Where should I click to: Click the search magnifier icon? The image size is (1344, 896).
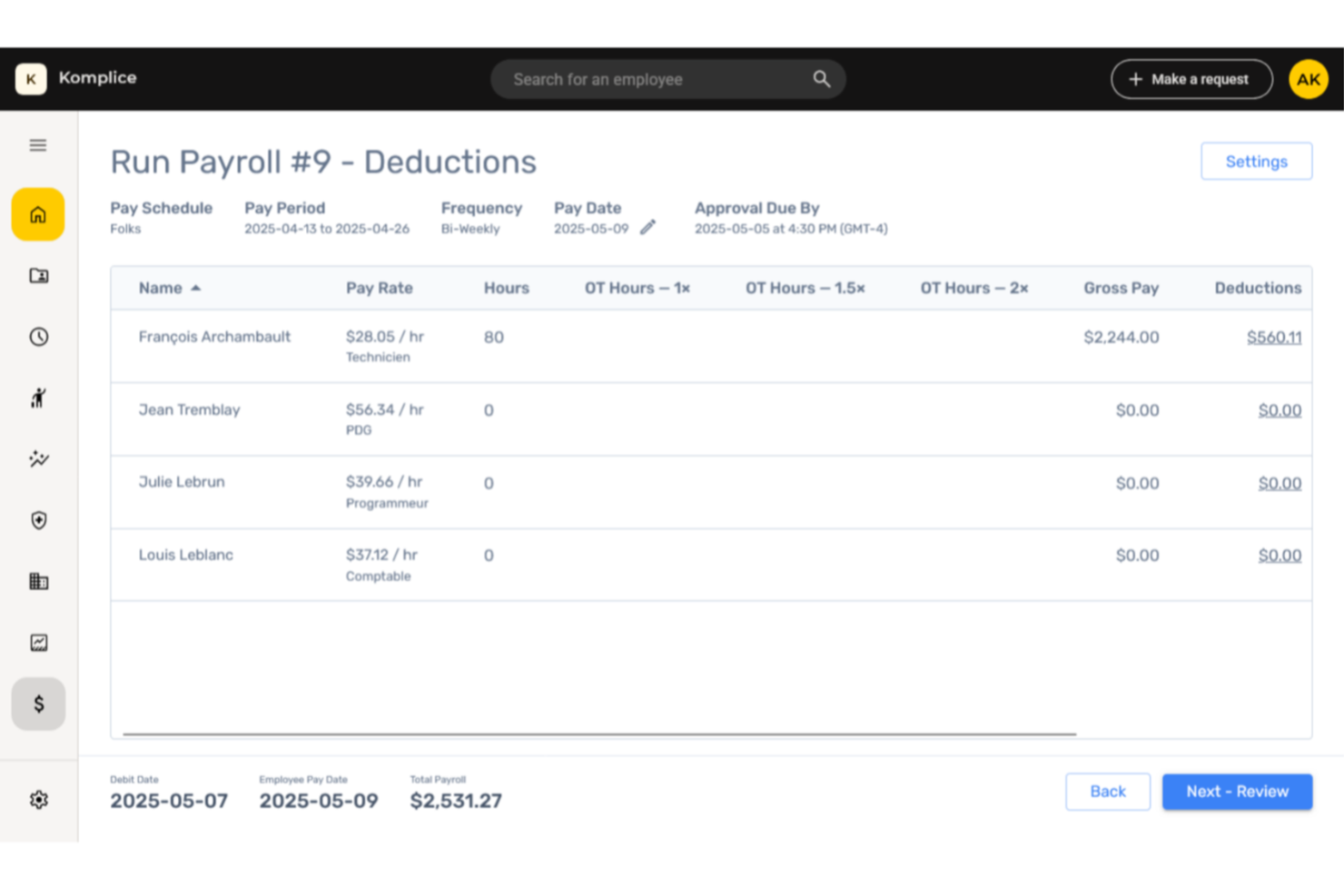[x=821, y=79]
